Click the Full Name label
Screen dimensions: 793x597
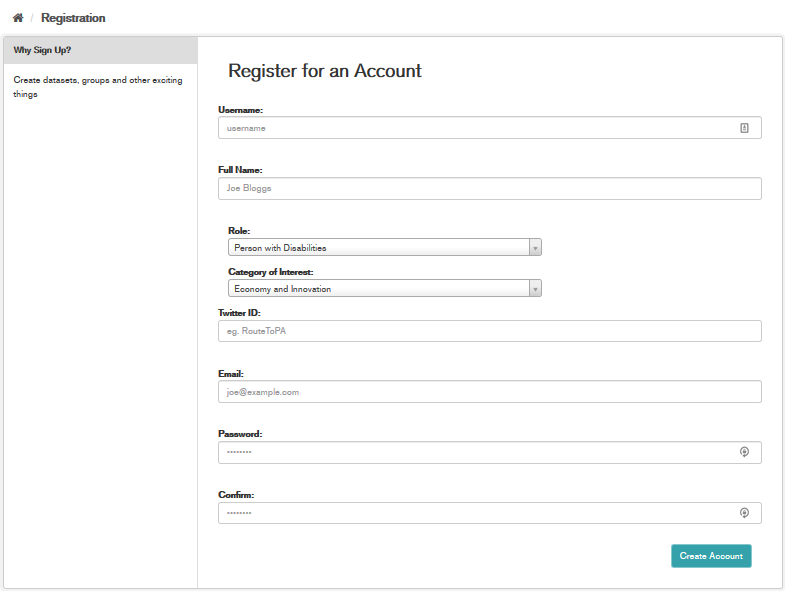click(x=240, y=170)
